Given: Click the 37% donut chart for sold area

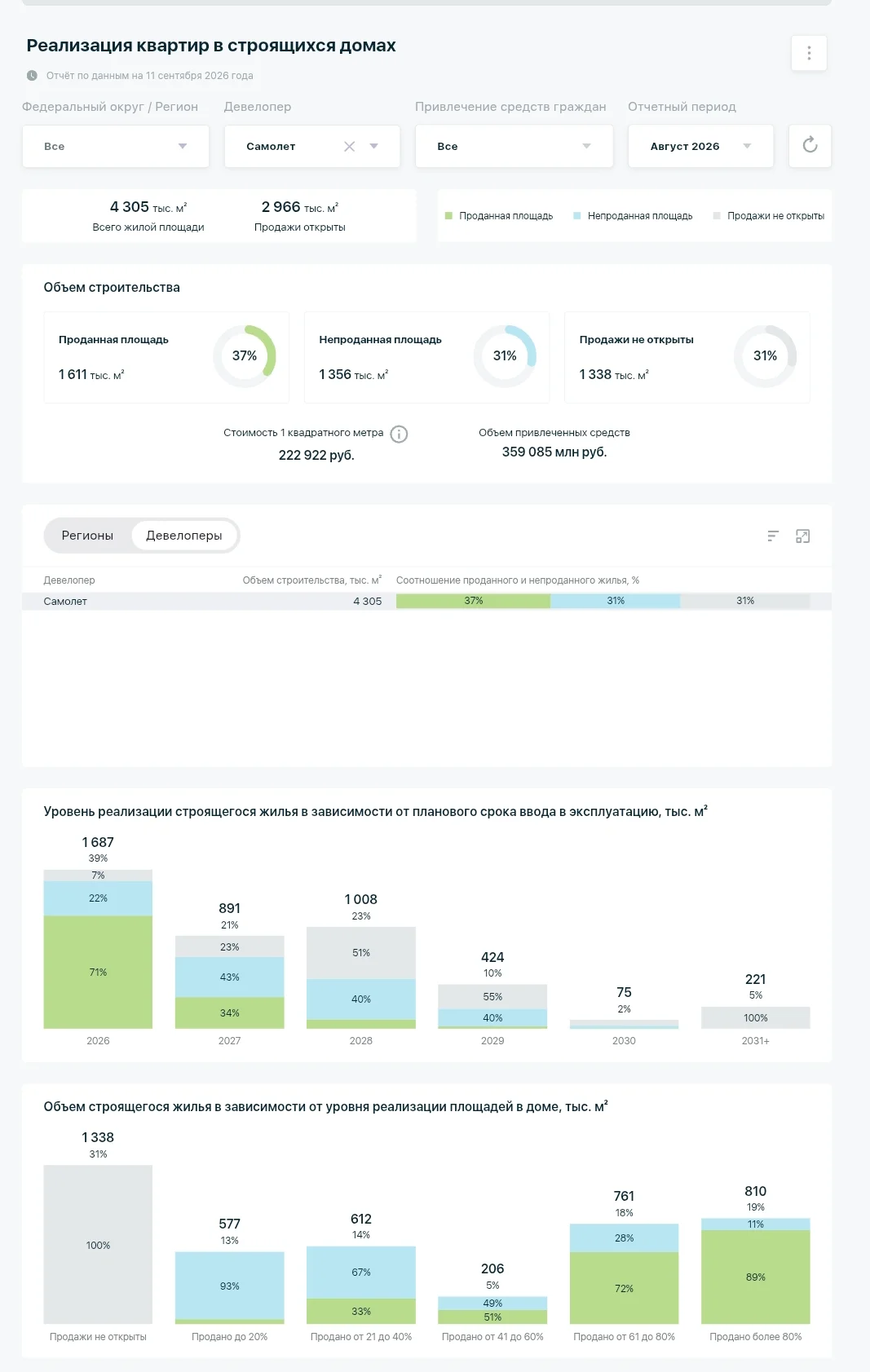Looking at the screenshot, I should (x=245, y=356).
